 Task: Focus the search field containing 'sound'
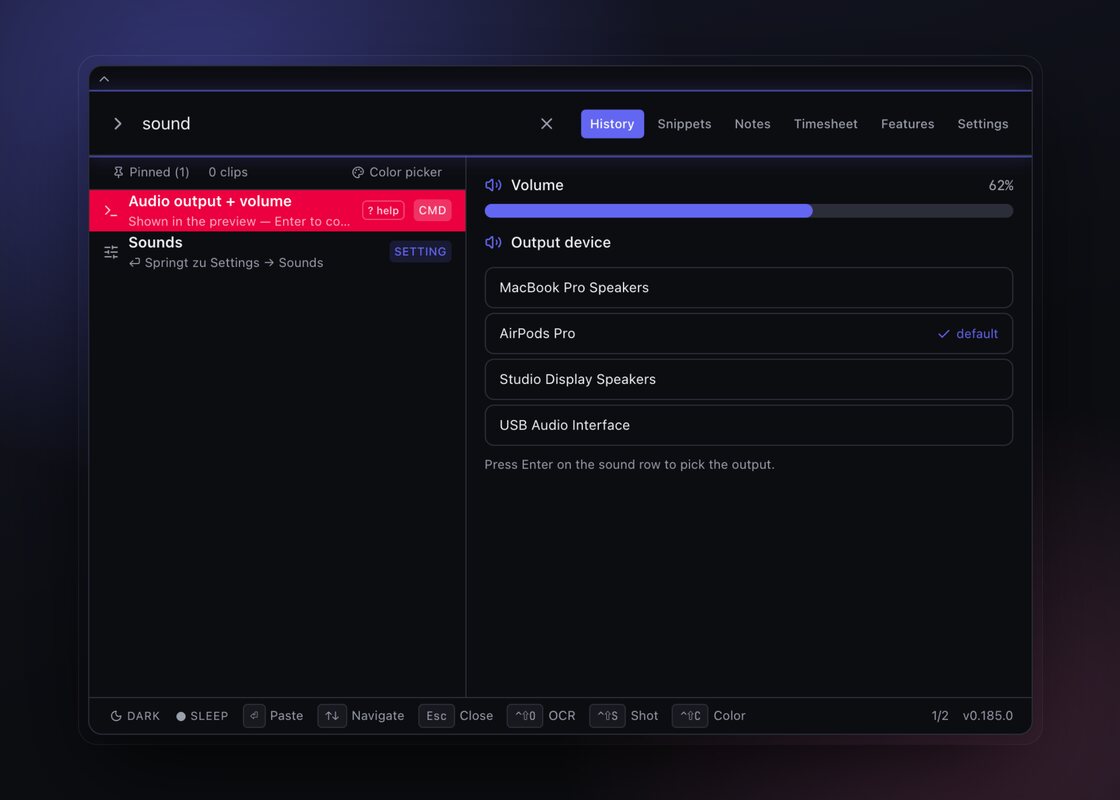[332, 124]
